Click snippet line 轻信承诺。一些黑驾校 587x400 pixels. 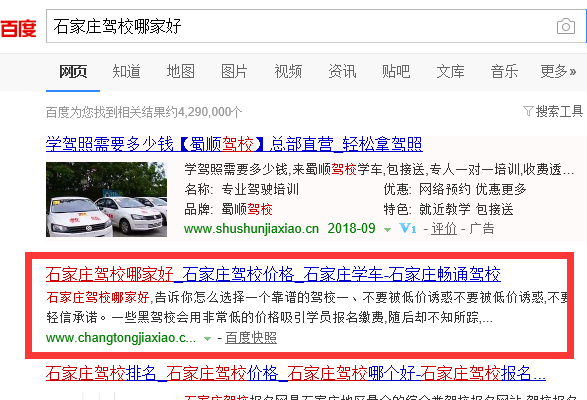[x=269, y=318]
